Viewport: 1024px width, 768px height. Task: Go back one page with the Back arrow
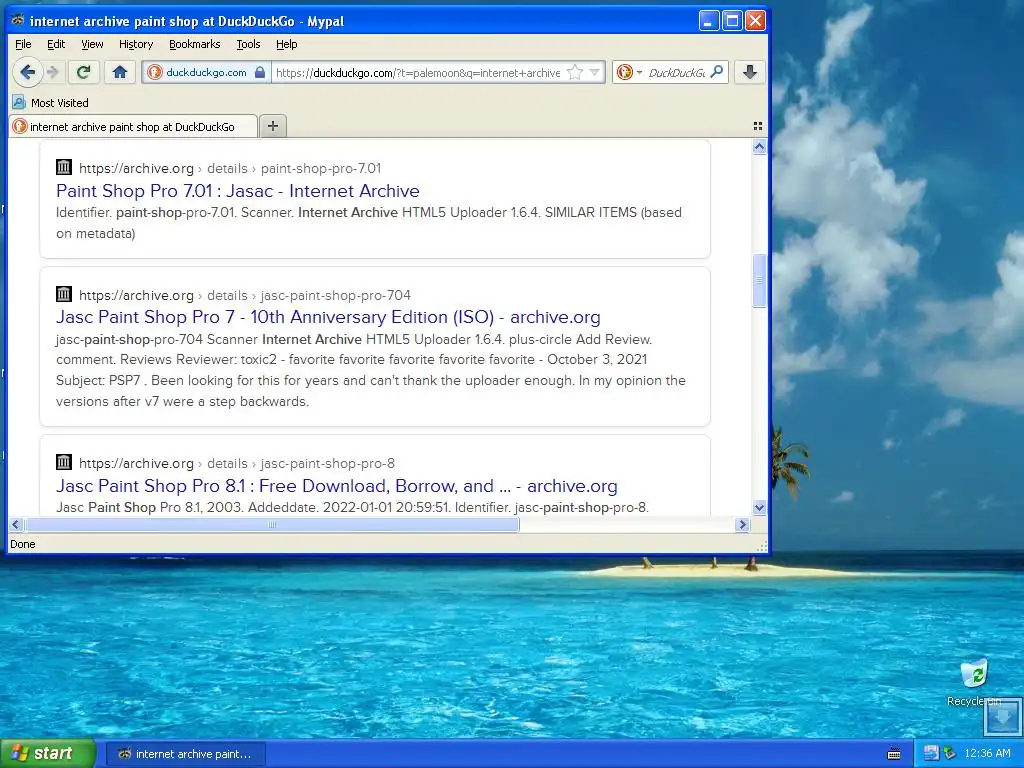[27, 72]
